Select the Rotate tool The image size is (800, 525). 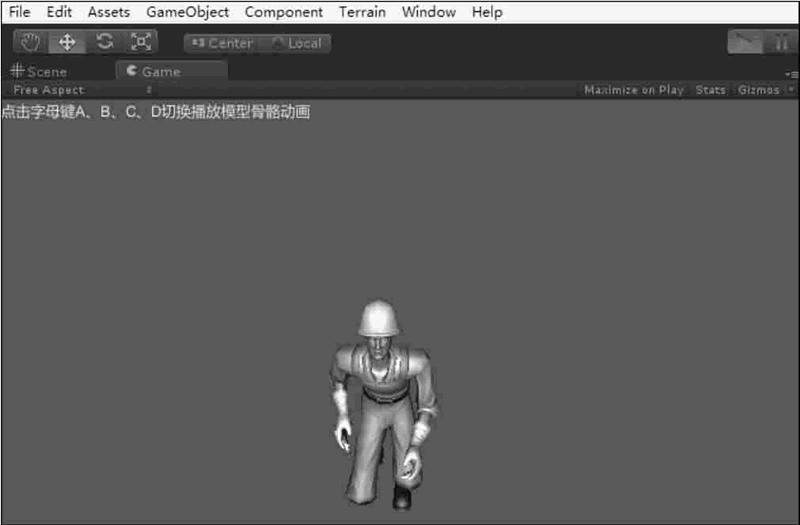click(x=104, y=43)
